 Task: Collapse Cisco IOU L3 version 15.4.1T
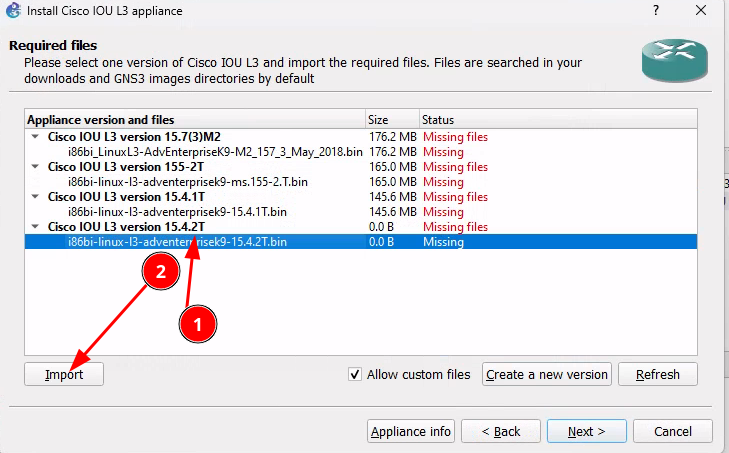[35, 197]
